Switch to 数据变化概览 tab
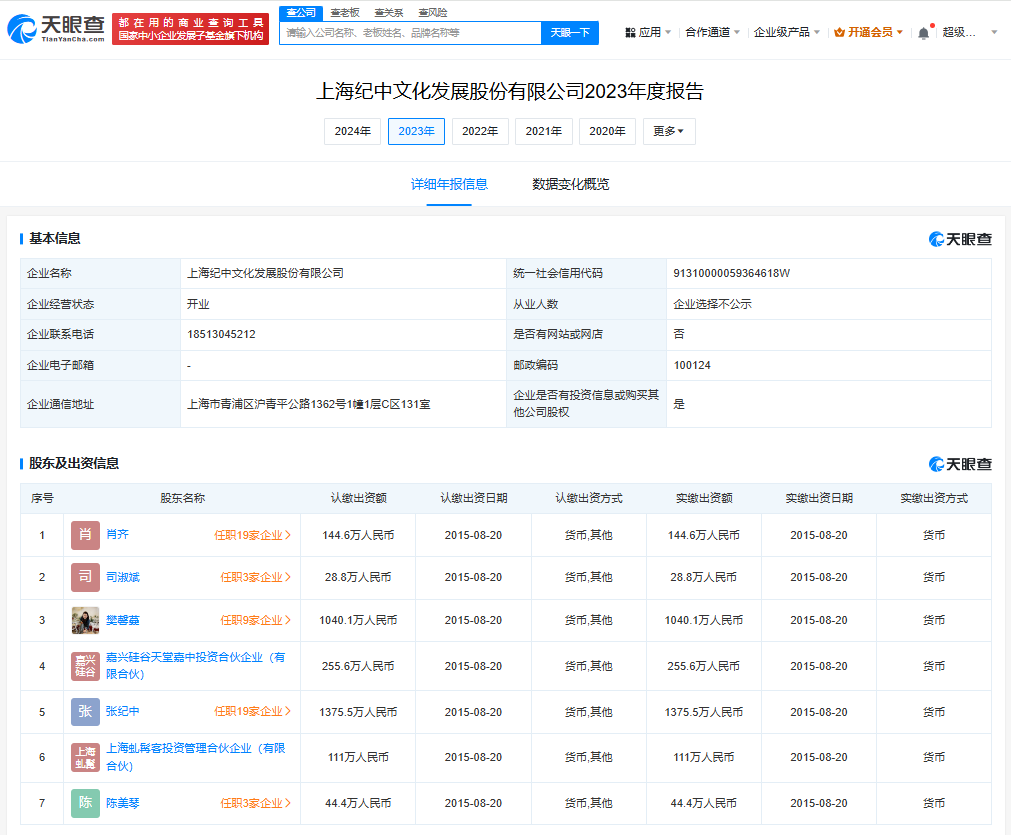 [x=570, y=184]
